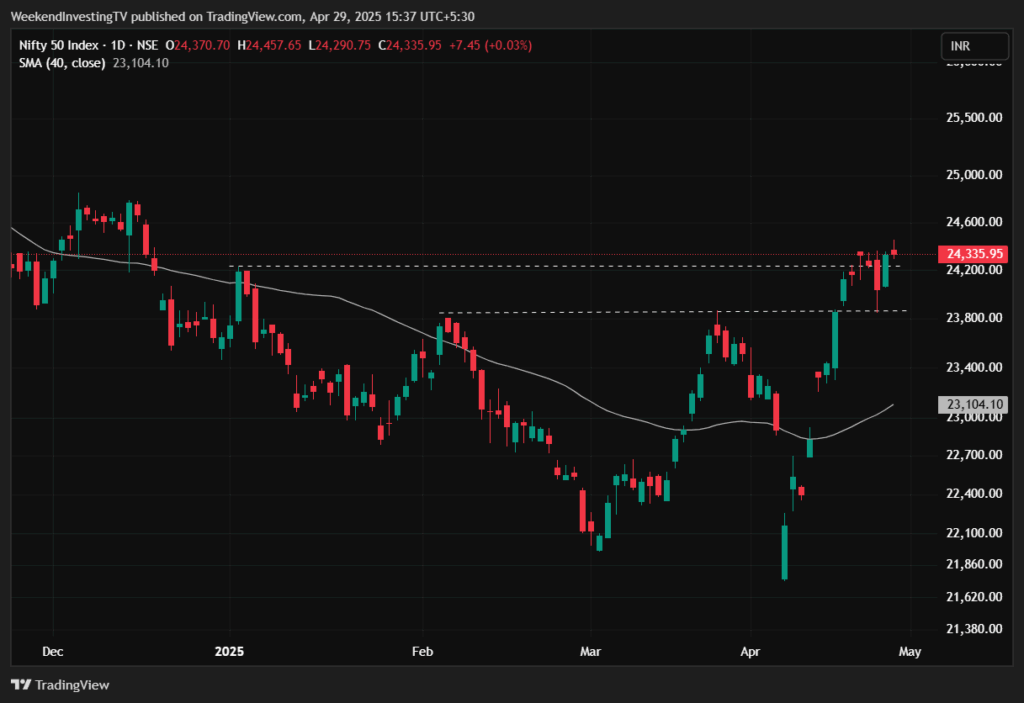Select the 2025 label on time axis
The image size is (1024, 703).
[230, 651]
